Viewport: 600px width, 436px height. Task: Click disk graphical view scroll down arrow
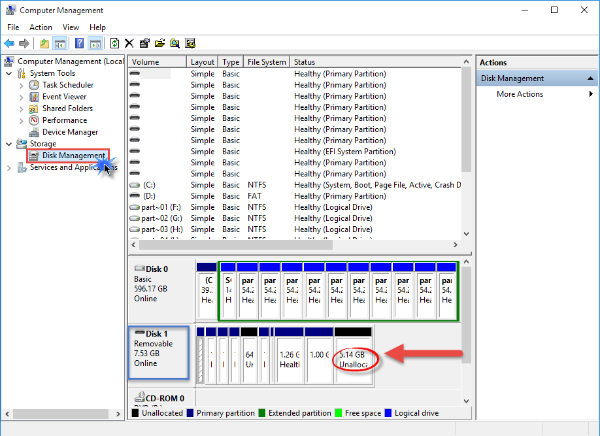[466, 401]
